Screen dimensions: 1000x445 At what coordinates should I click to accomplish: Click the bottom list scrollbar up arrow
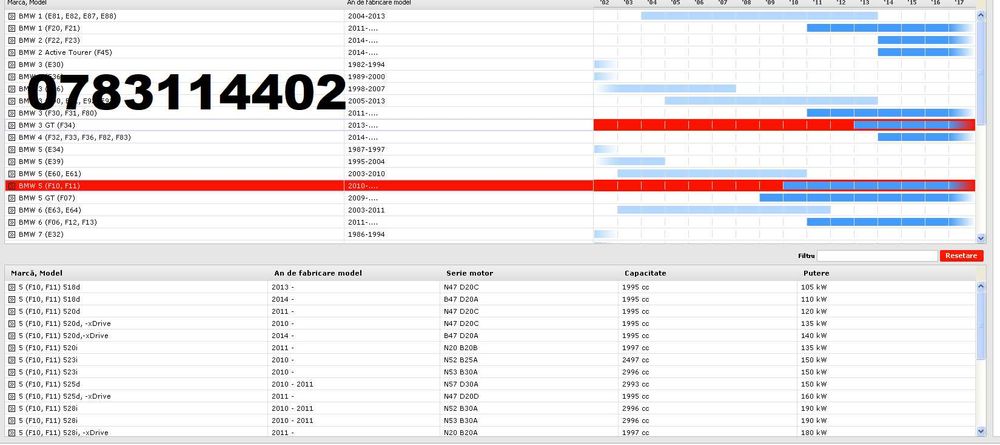click(x=981, y=287)
